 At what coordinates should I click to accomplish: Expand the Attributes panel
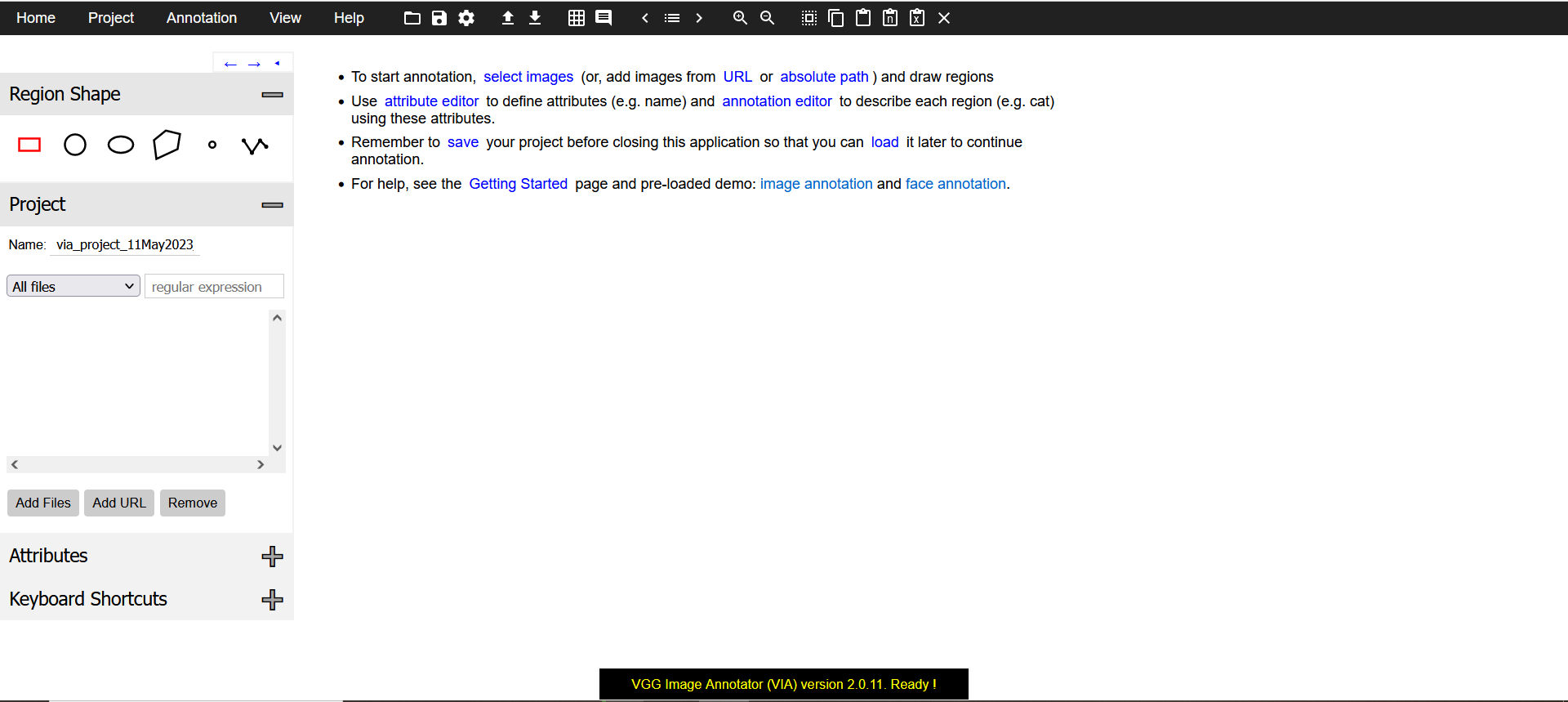(272, 557)
